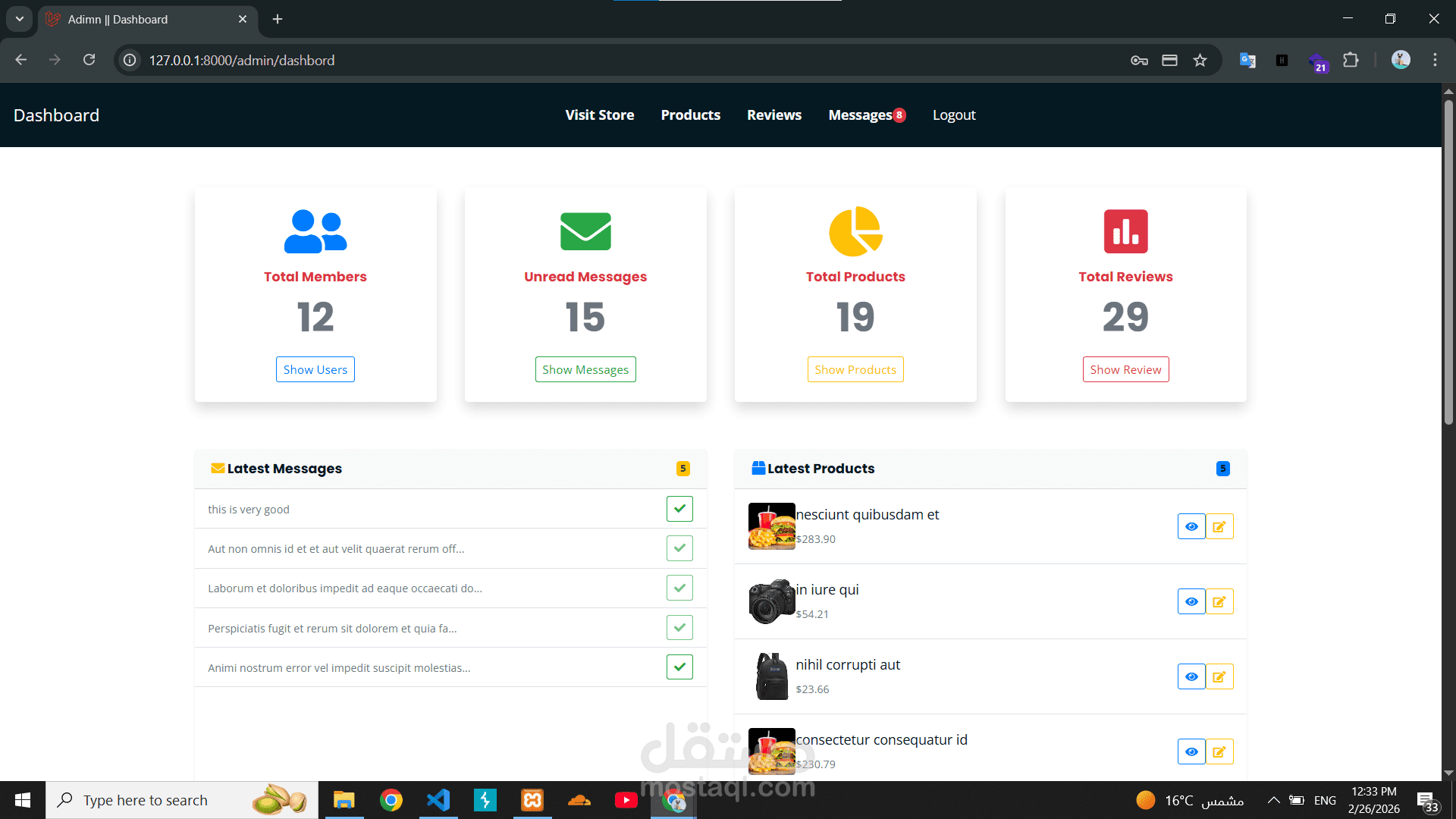Click the Show Users button

pos(315,369)
